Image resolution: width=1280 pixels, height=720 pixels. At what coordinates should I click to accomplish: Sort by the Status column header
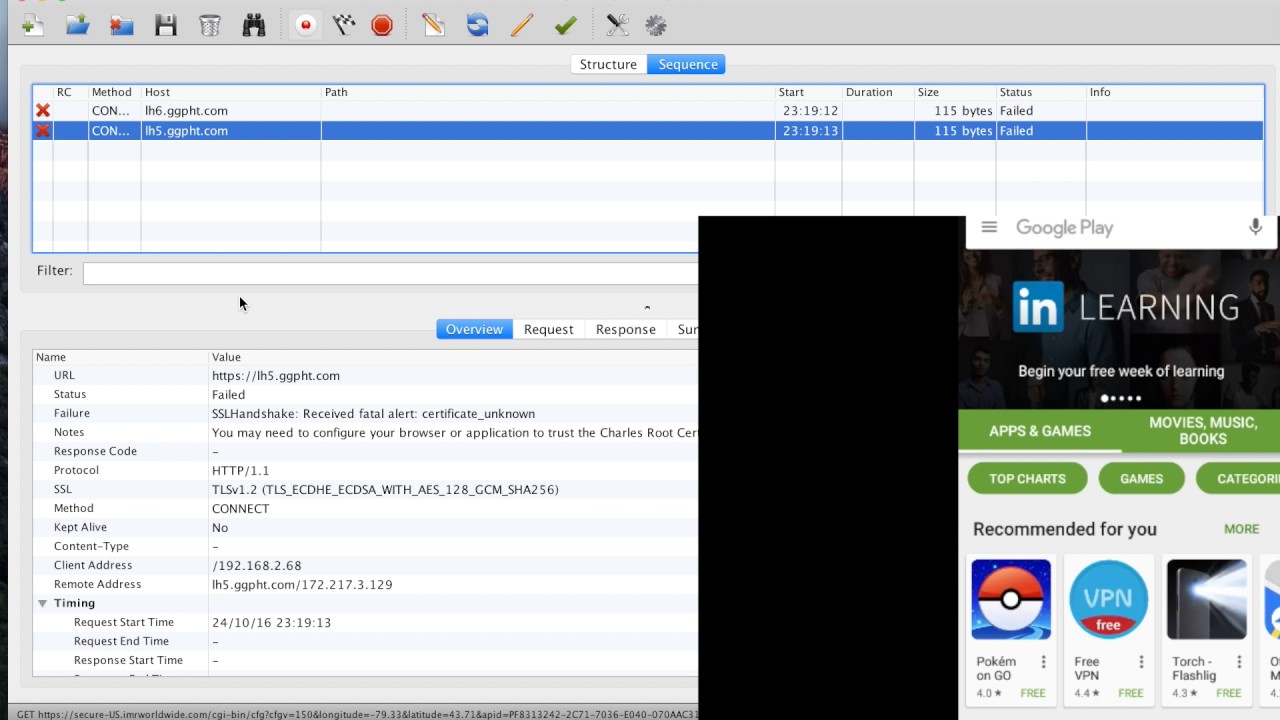pyautogui.click(x=1040, y=92)
